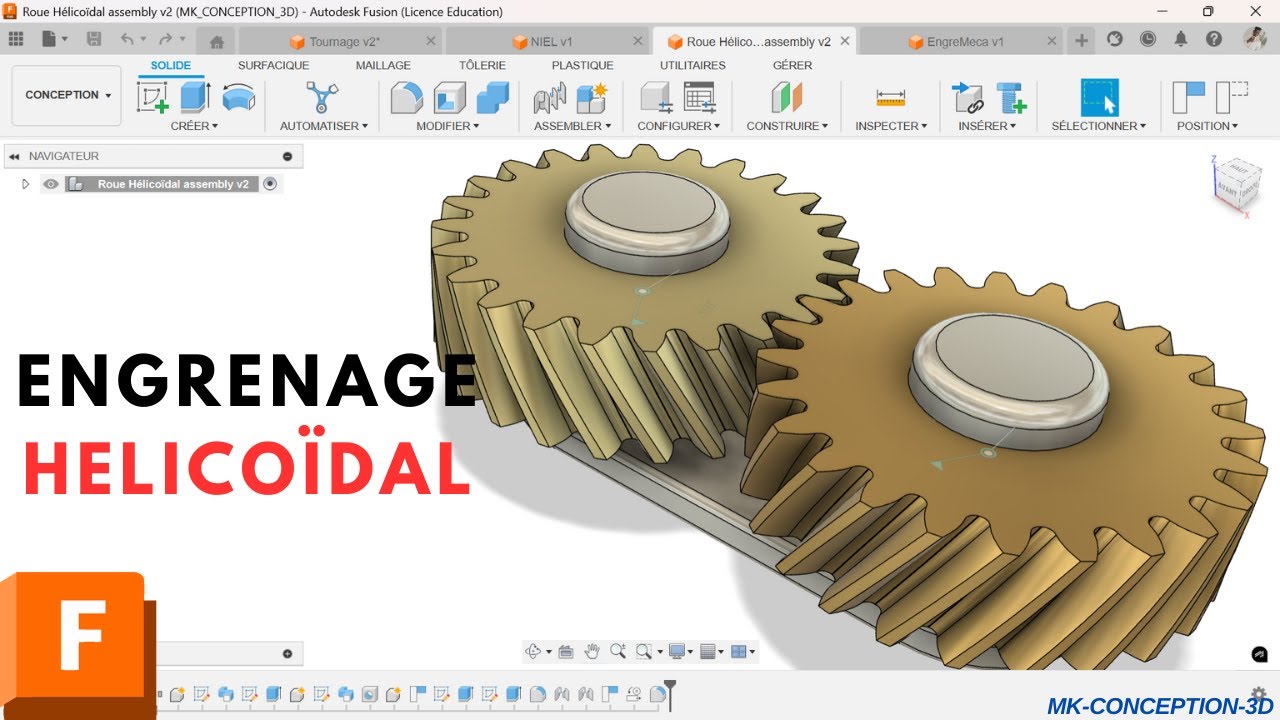Select the Orbit navigation tool
This screenshot has height=720, width=1280.
click(x=533, y=652)
